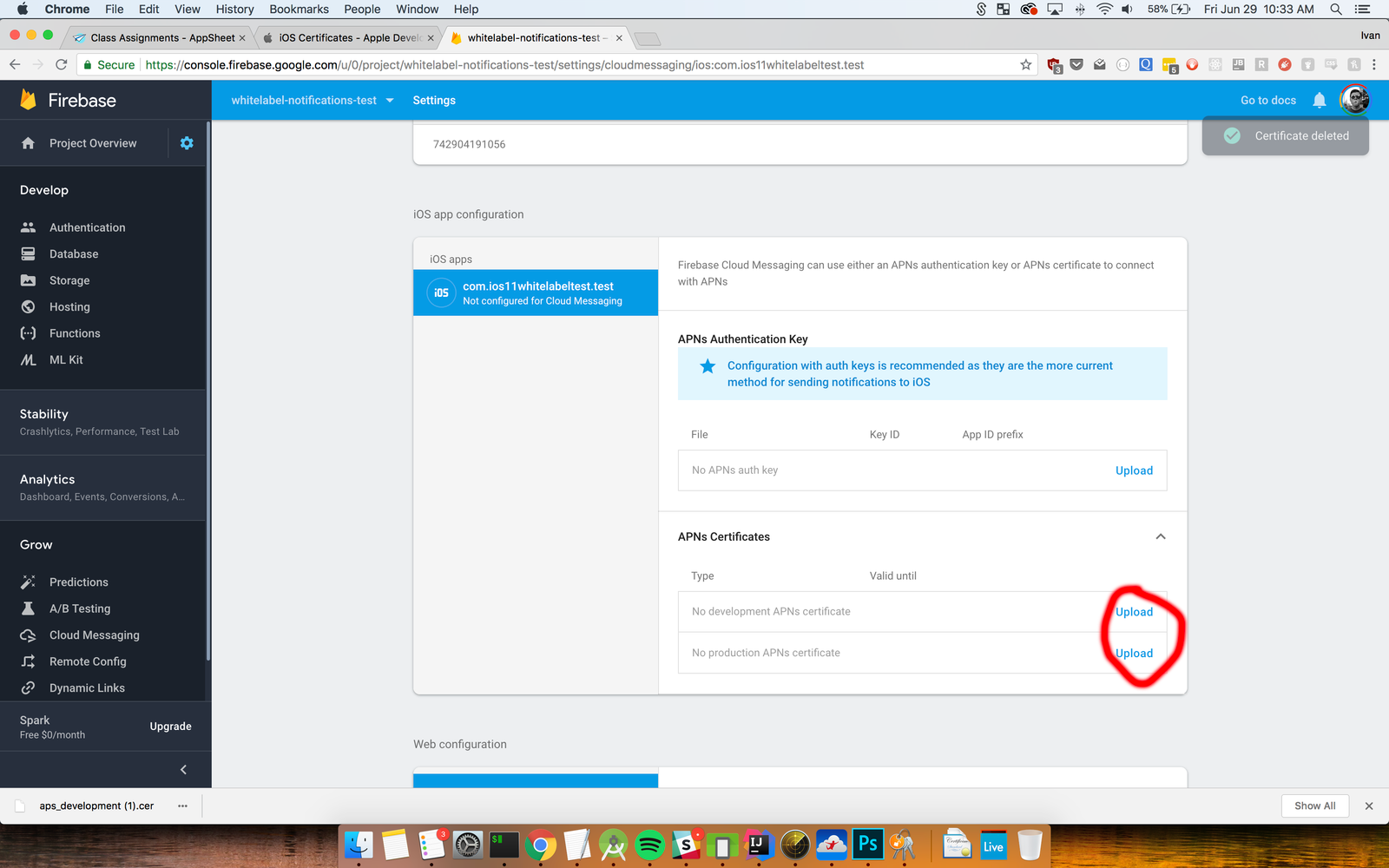Open user account avatar
Screen dimensions: 1389x868
1354,100
